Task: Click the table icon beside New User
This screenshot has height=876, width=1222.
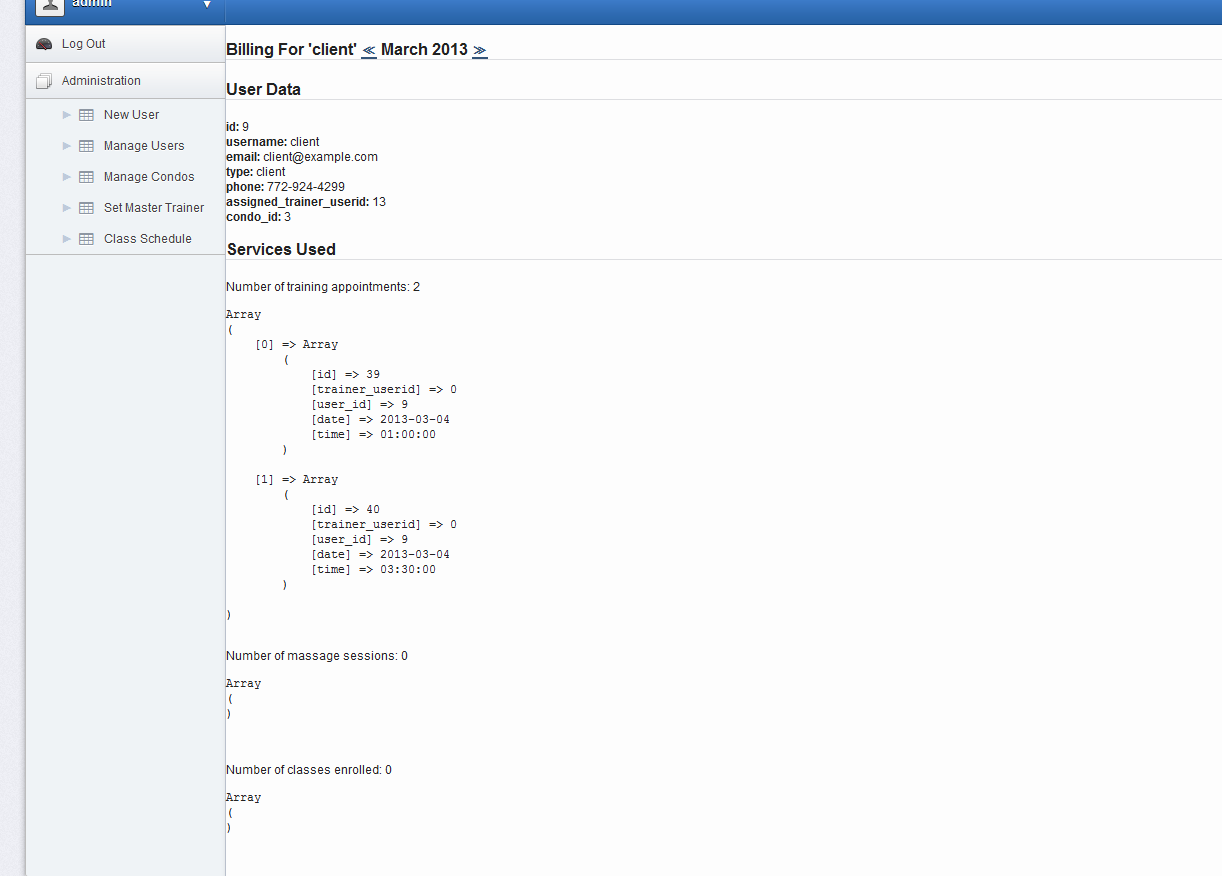Action: coord(86,115)
